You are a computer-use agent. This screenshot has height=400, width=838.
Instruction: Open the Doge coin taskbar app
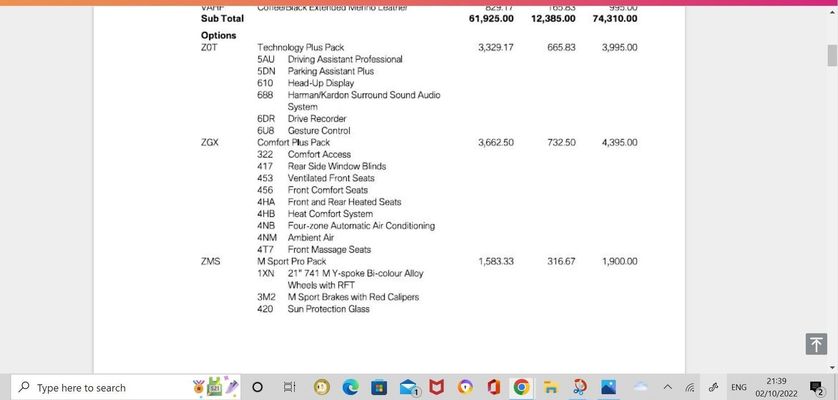(322, 387)
